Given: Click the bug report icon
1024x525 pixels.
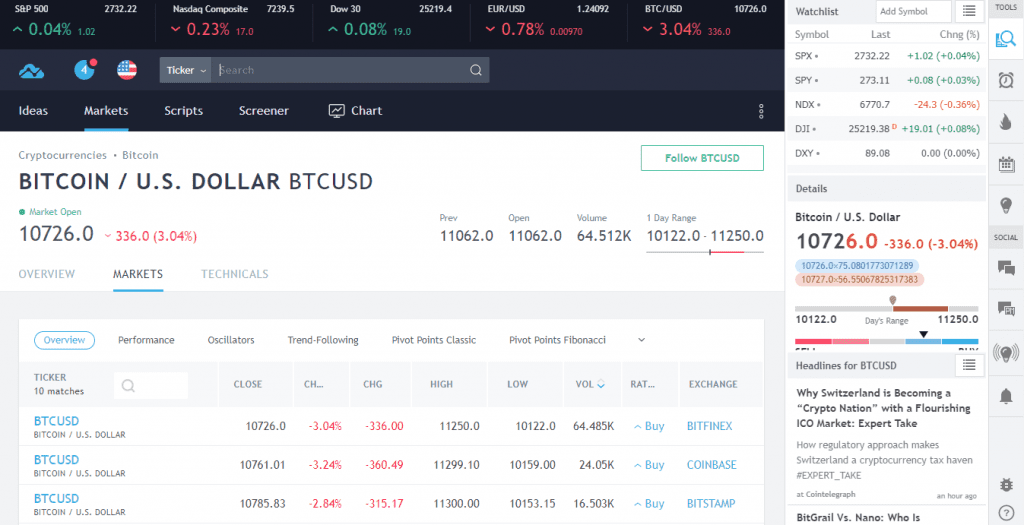Looking at the screenshot, I should pos(1006,485).
